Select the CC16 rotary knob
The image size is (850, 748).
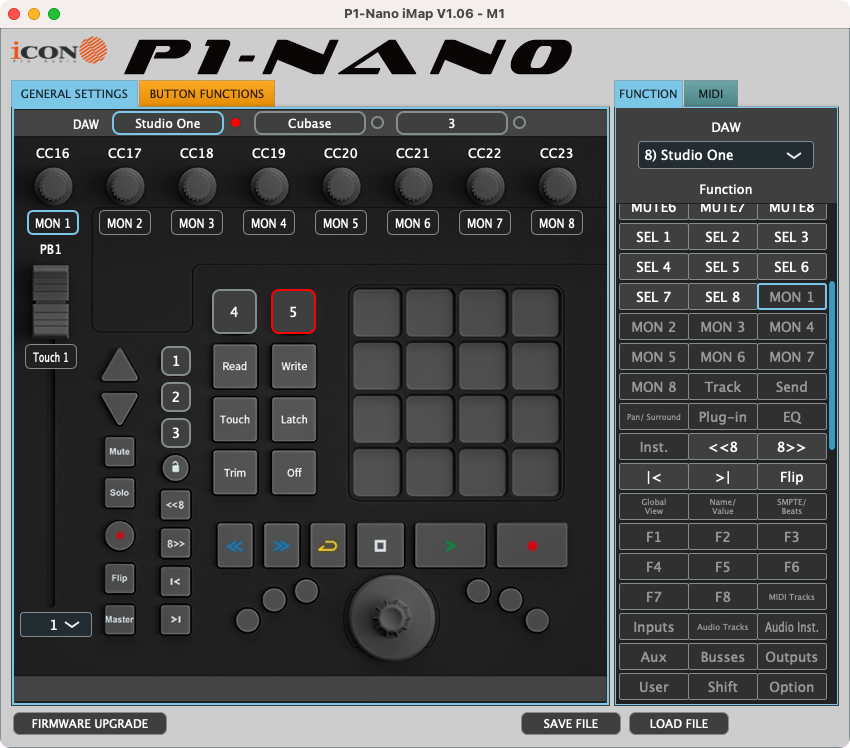tap(53, 186)
